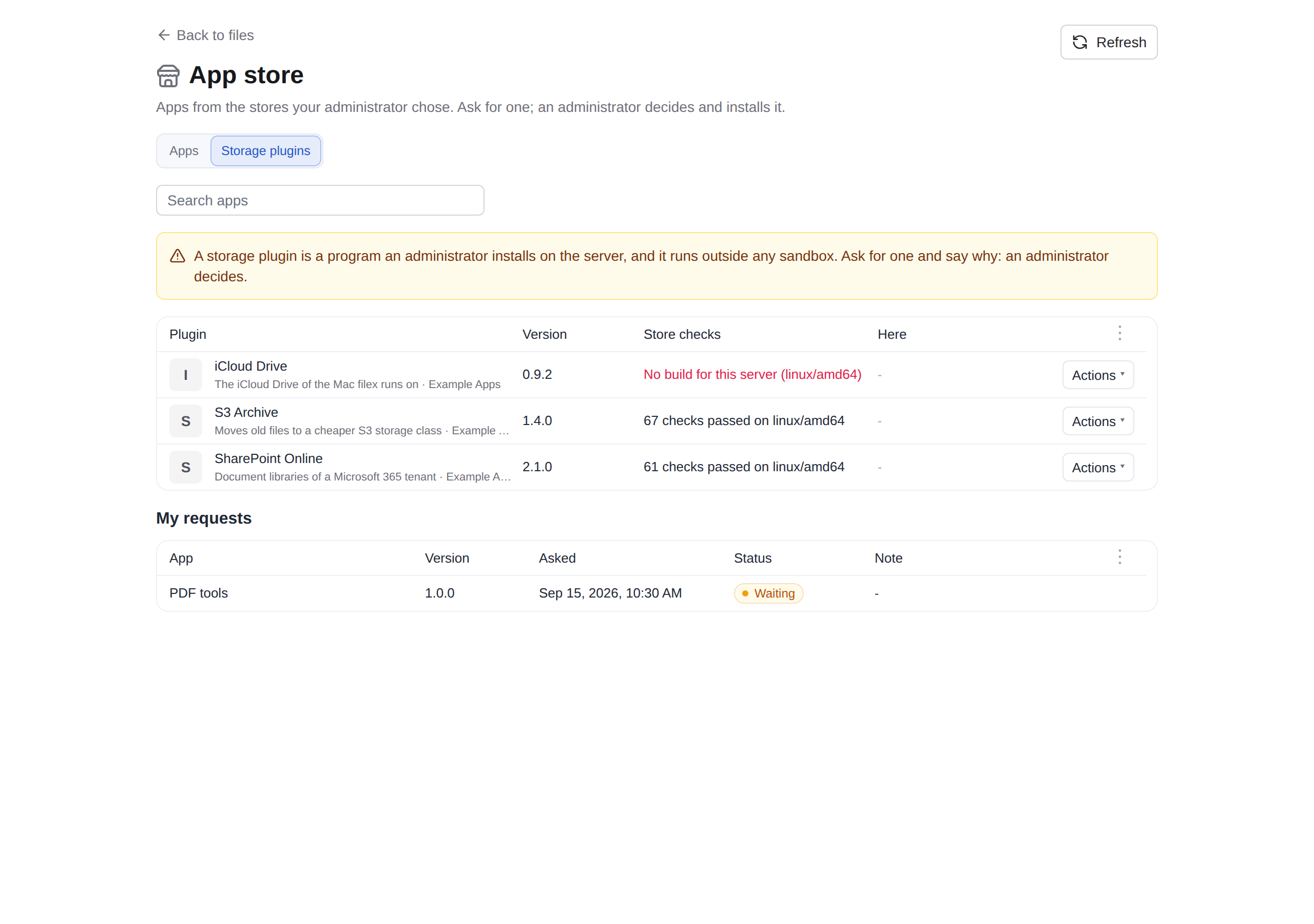This screenshot has height=924, width=1314.
Task: Click the App store storefront icon
Action: [168, 75]
